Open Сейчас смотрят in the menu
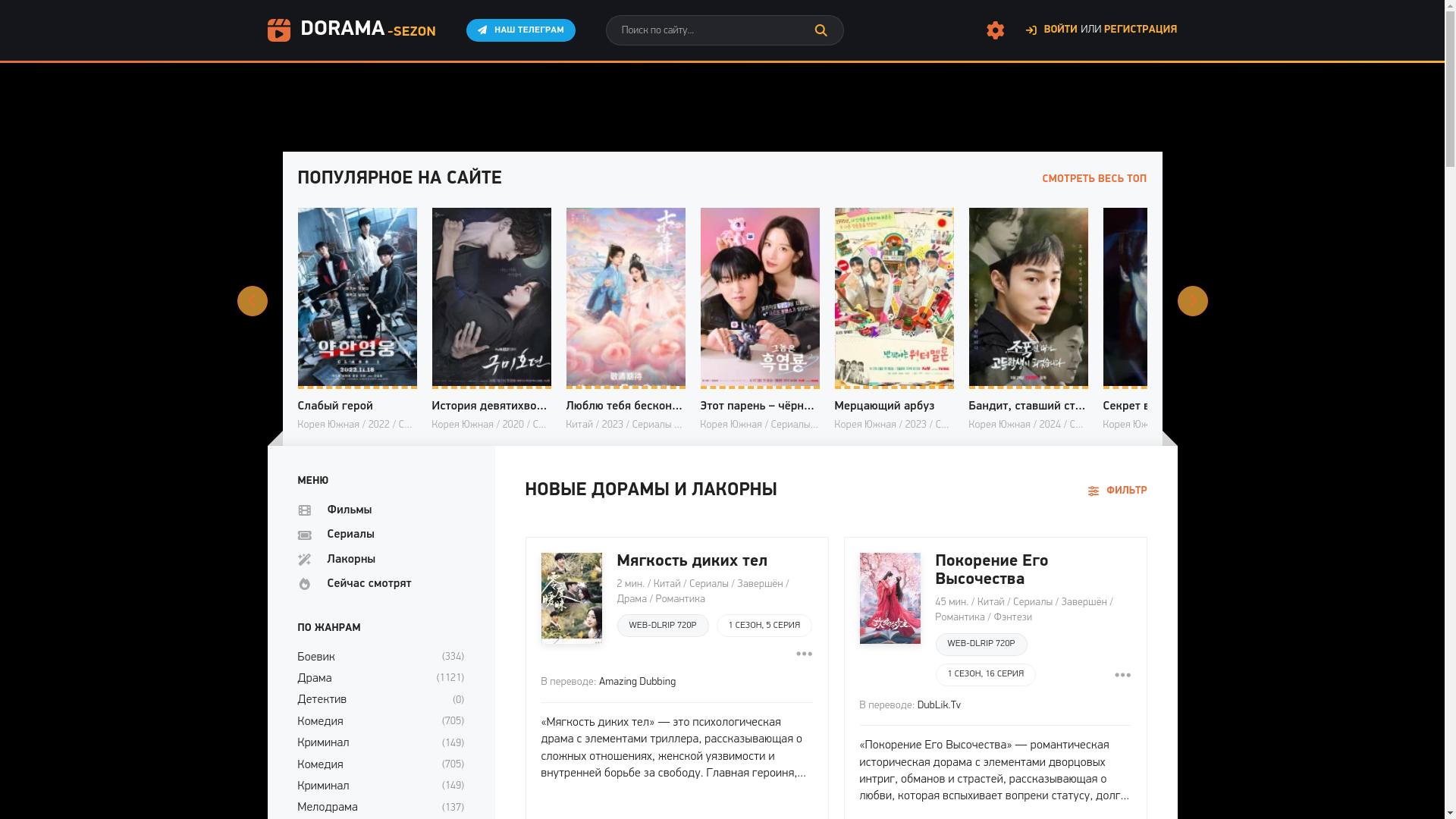Screen dimensions: 1456x819 (369, 584)
